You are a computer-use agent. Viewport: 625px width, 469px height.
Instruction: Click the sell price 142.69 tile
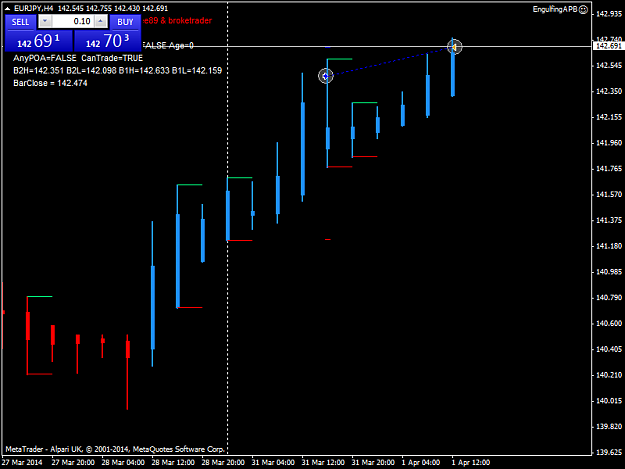tap(39, 41)
